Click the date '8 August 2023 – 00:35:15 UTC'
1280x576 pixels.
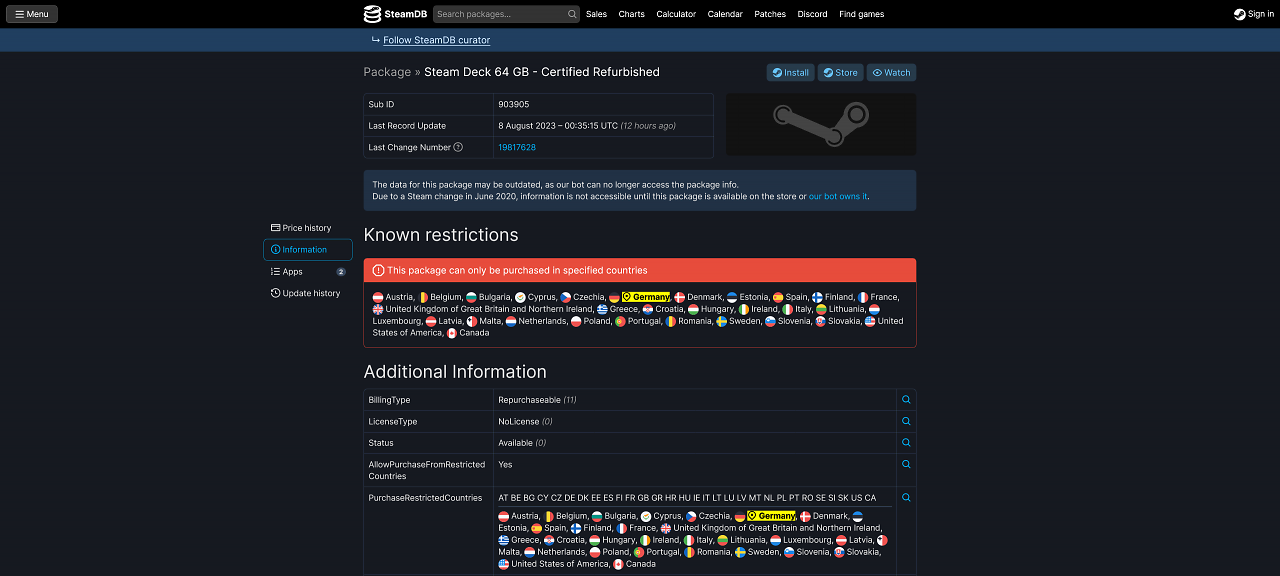pos(558,126)
